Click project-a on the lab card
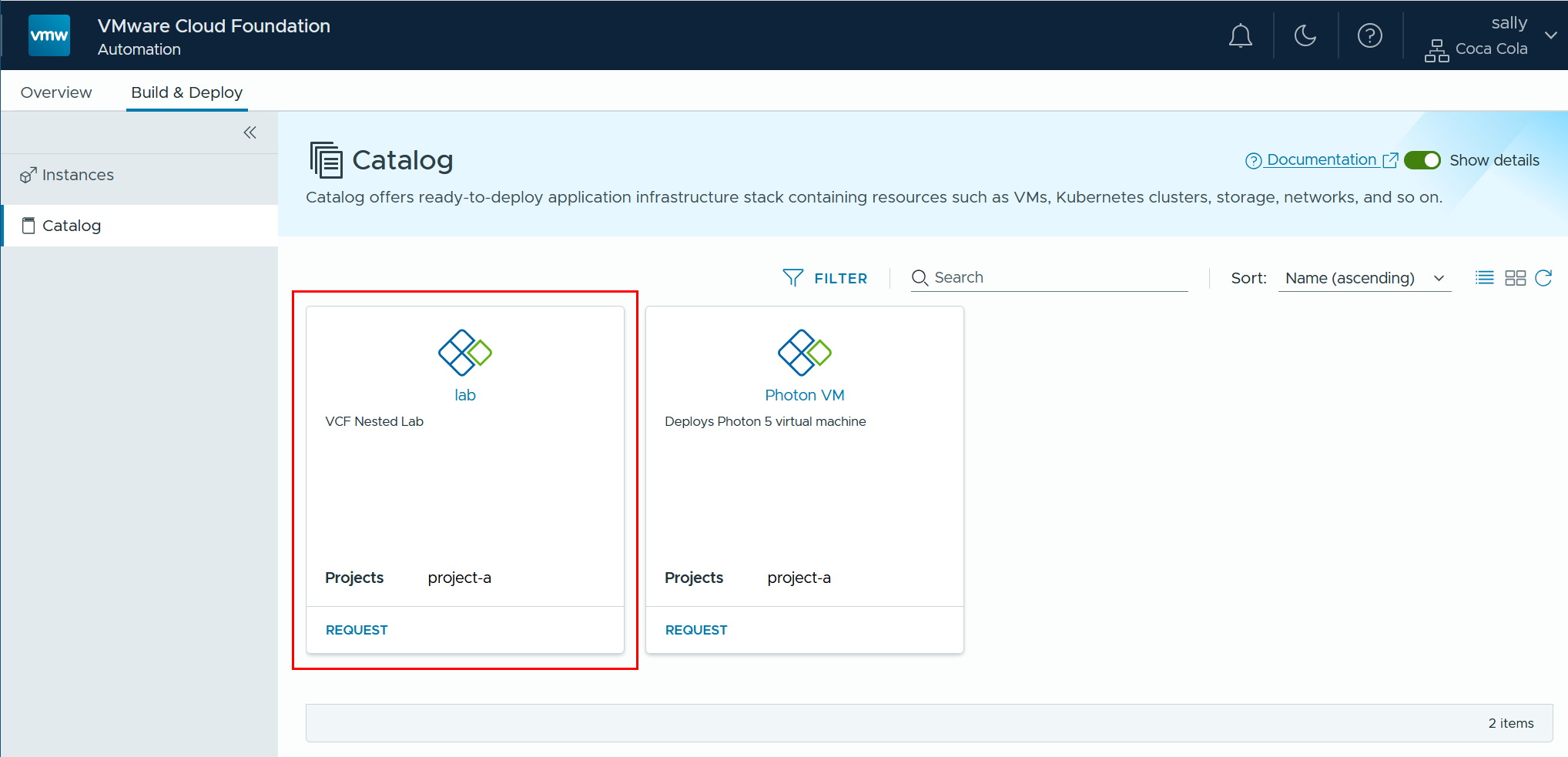 (x=460, y=578)
